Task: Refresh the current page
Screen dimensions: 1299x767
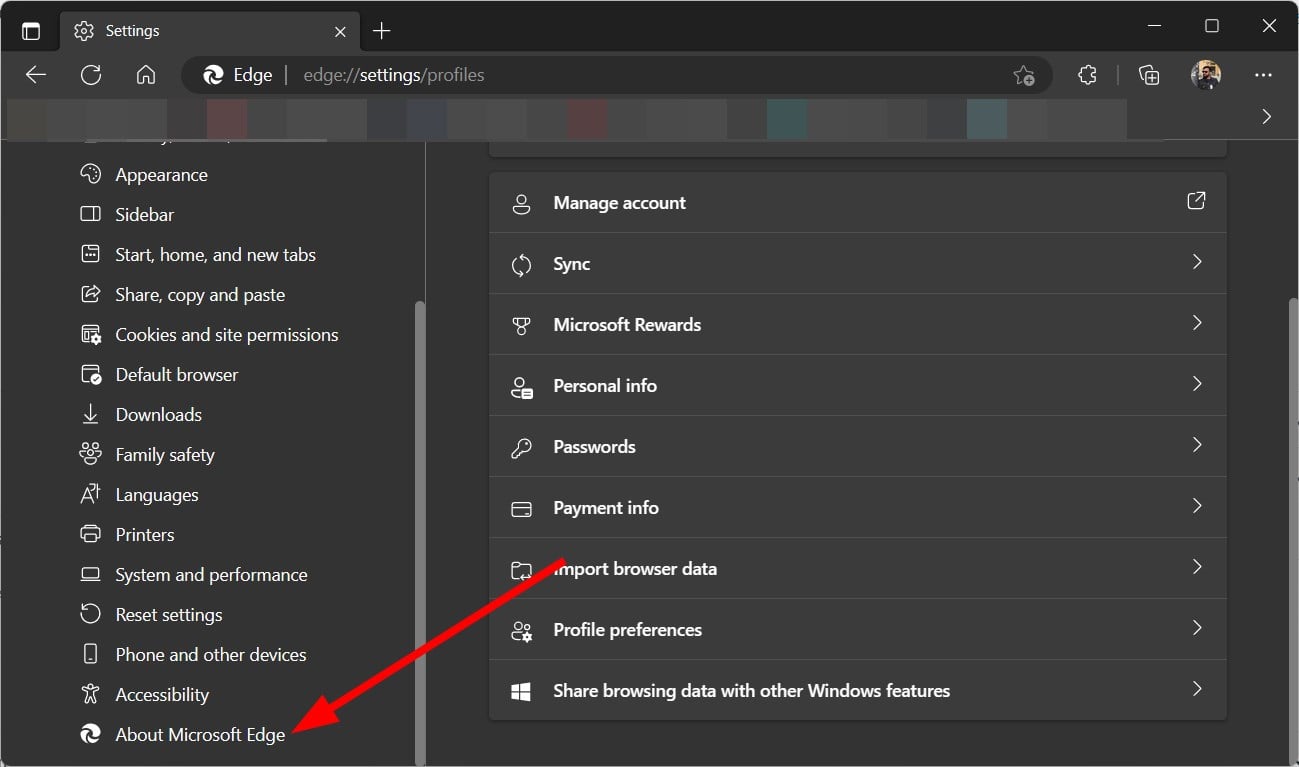Action: (x=91, y=75)
